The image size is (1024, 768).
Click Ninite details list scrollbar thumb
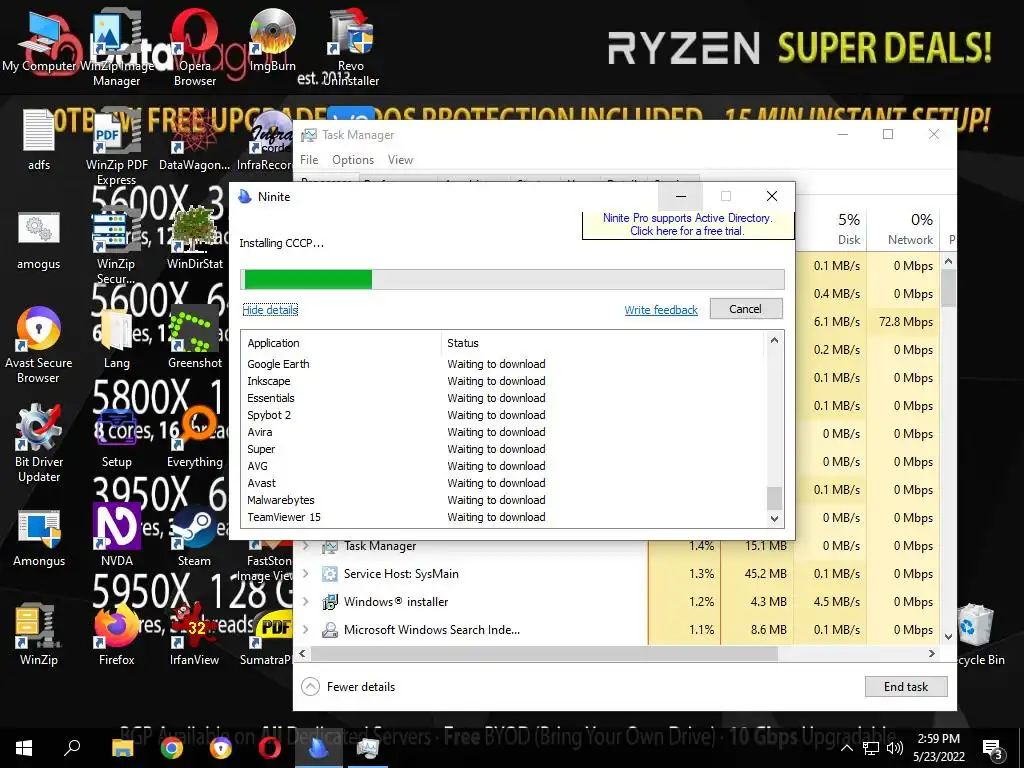coord(774,498)
